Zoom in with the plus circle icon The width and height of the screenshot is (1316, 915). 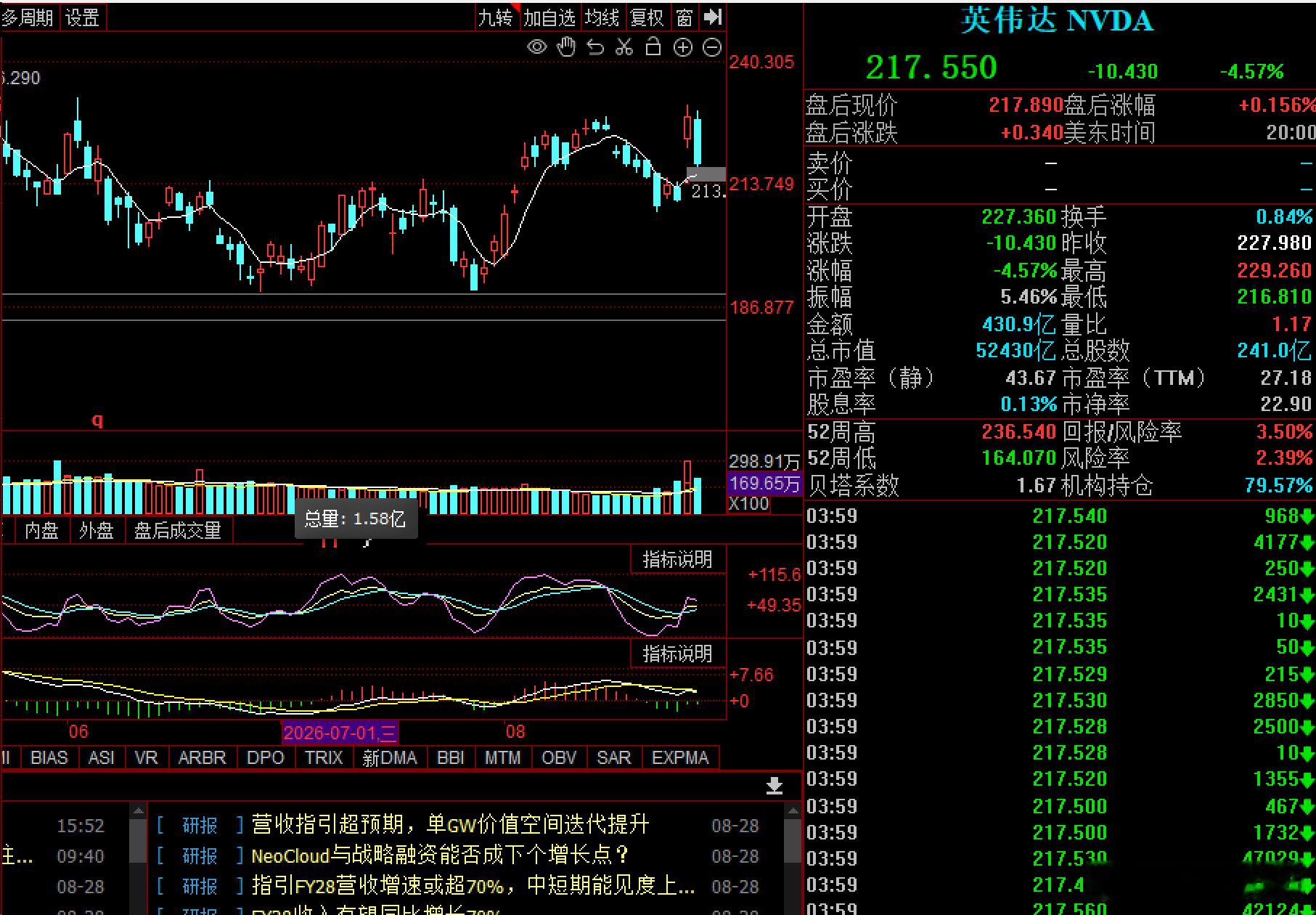pos(683,48)
